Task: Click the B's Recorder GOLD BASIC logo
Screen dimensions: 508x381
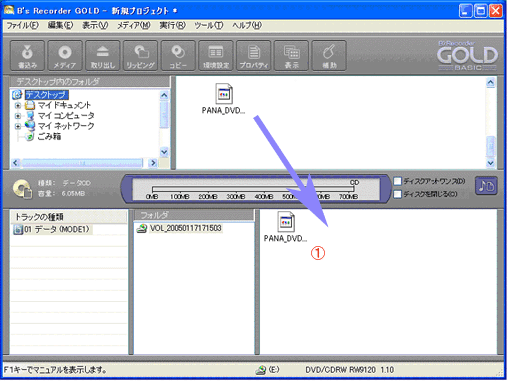Action: [x=468, y=56]
